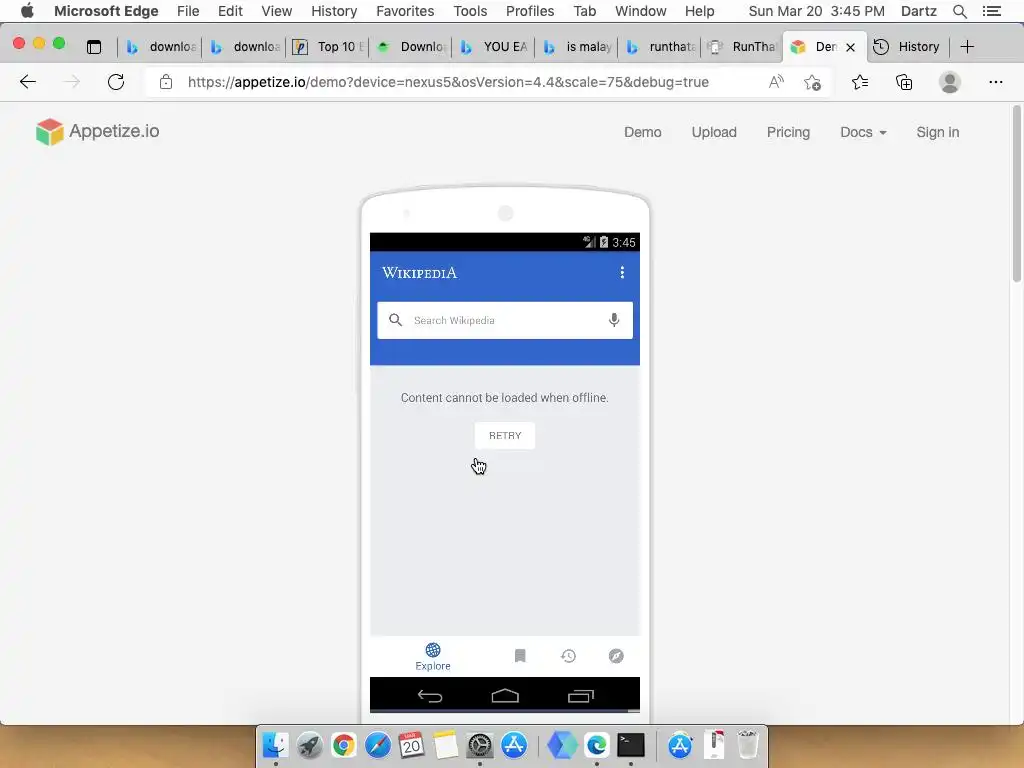Switch to the History tab
The width and height of the screenshot is (1024, 768).
click(x=908, y=46)
